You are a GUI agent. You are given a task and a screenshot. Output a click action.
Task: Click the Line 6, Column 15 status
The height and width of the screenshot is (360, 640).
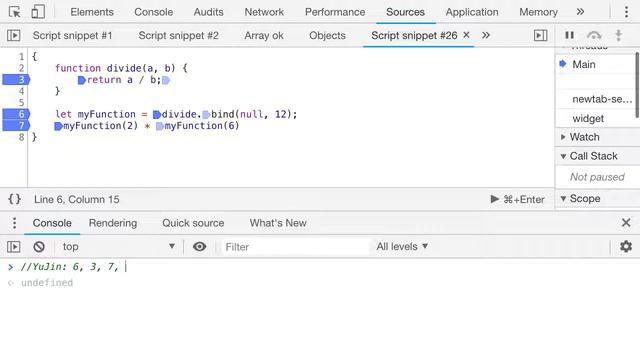[x=77, y=199]
